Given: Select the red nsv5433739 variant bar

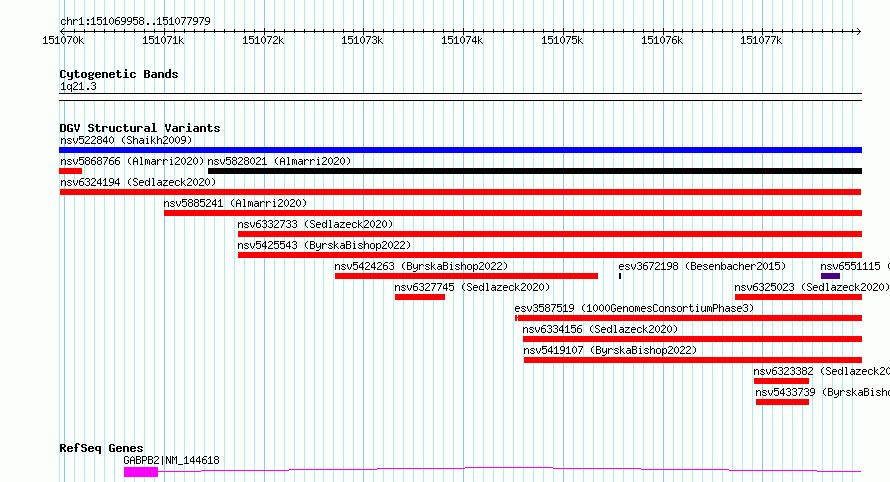Looking at the screenshot, I should [x=782, y=402].
